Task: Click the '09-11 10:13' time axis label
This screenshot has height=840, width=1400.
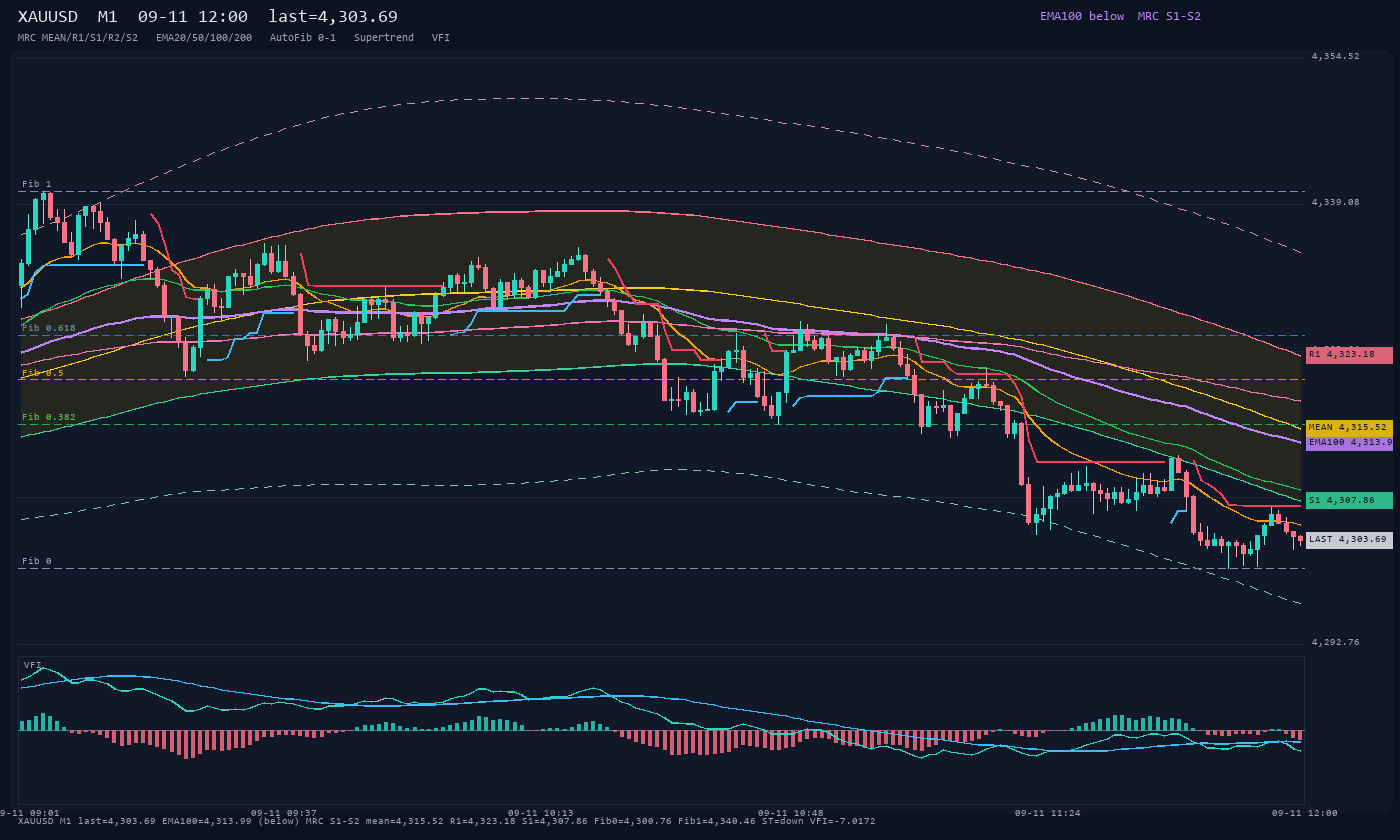Action: click(540, 813)
